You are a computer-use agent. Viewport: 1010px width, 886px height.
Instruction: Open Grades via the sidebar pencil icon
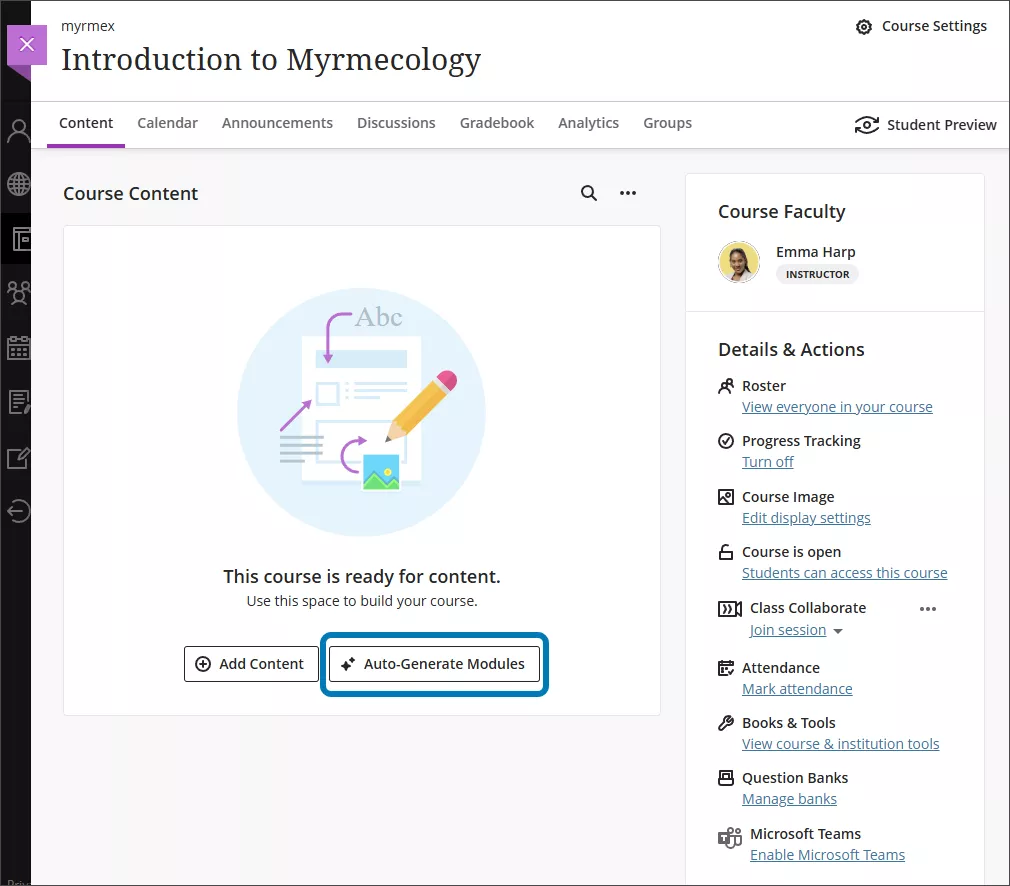(16, 457)
